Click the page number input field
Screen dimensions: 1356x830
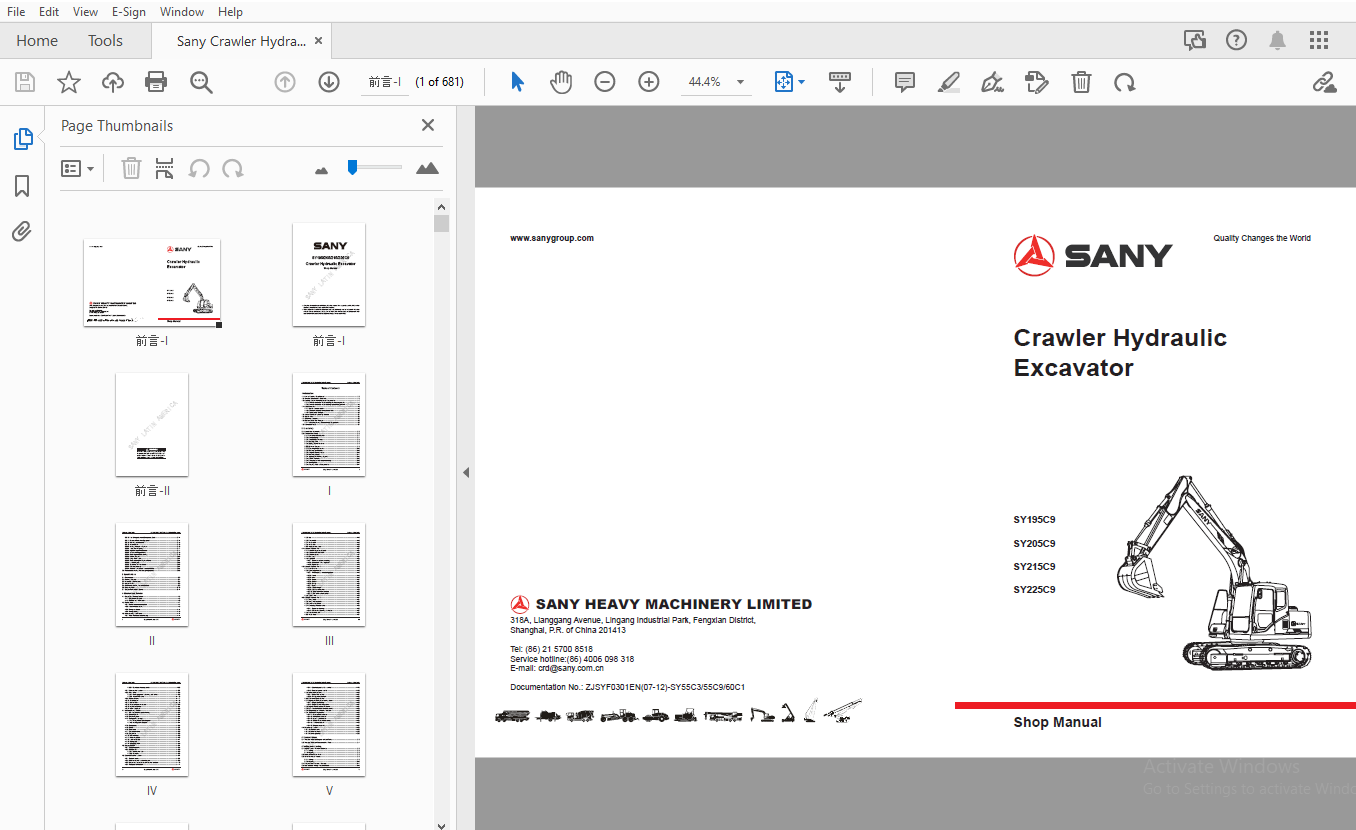coord(384,82)
